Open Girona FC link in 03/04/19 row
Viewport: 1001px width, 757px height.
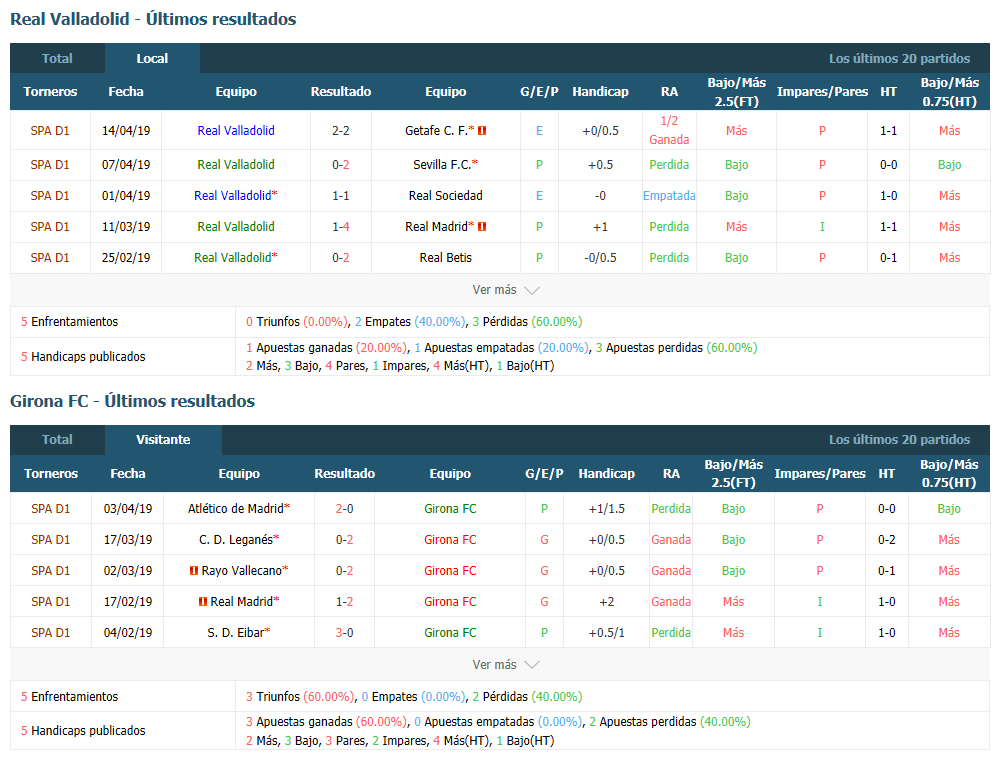(450, 509)
